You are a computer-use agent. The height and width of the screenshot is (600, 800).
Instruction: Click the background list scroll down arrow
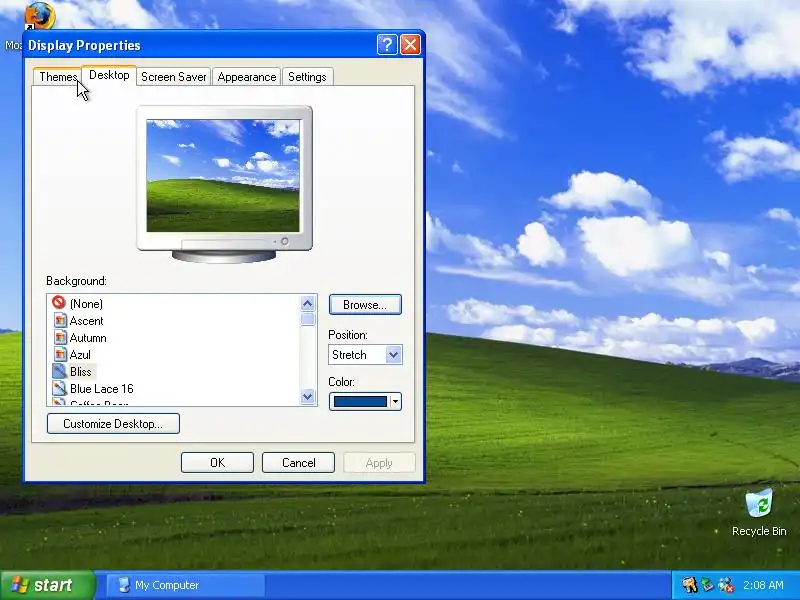click(x=307, y=396)
